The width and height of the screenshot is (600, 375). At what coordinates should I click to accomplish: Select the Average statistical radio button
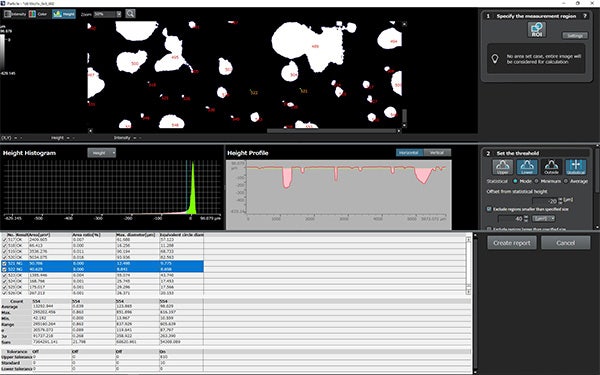[x=566, y=181]
